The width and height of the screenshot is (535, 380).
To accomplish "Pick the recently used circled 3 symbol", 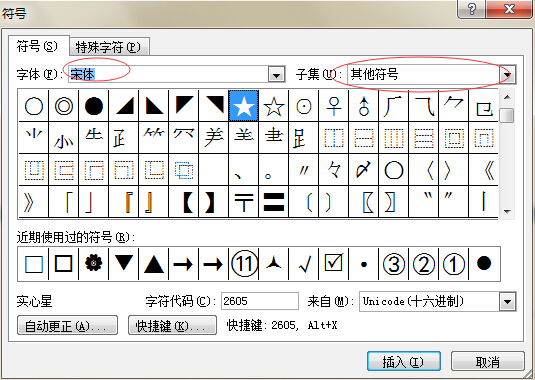I will 394,264.
